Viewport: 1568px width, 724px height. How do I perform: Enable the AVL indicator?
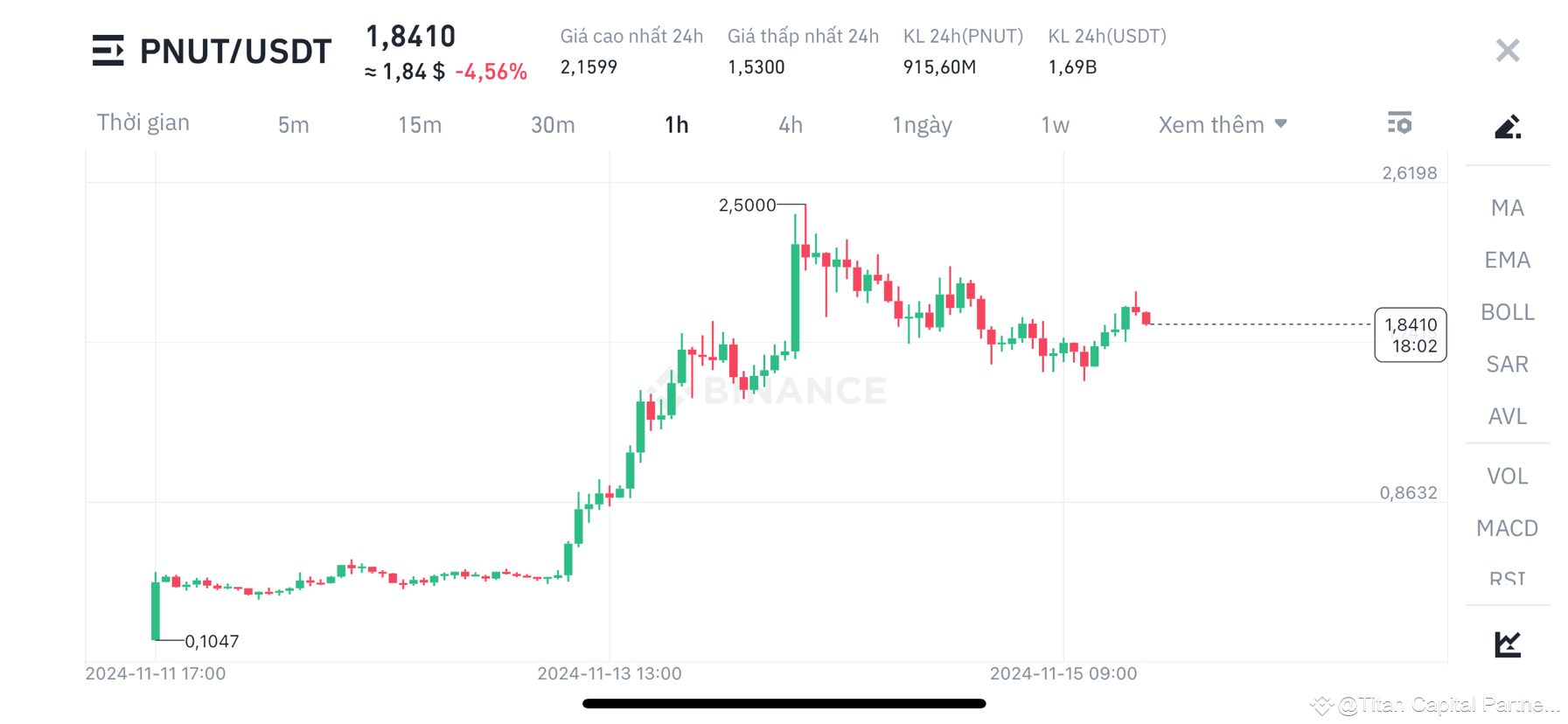pos(1506,416)
